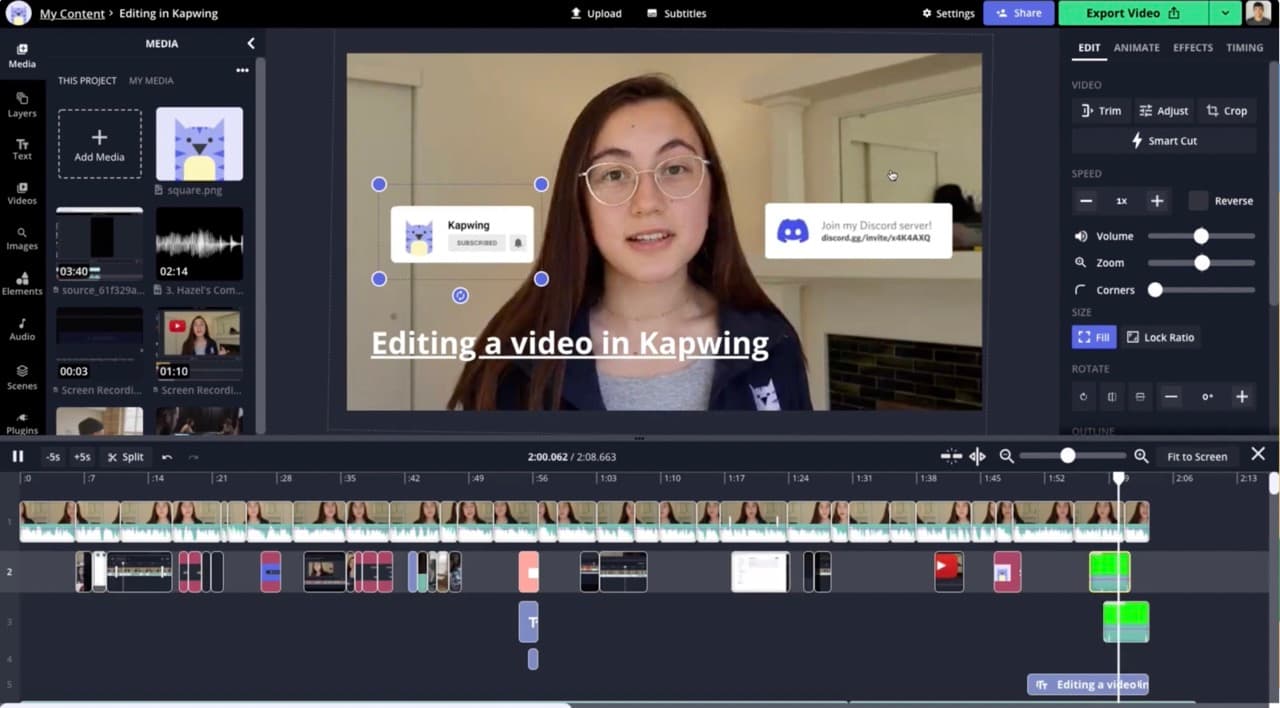Zoom in the timeline
Screen dimensions: 1280x708
1141,456
